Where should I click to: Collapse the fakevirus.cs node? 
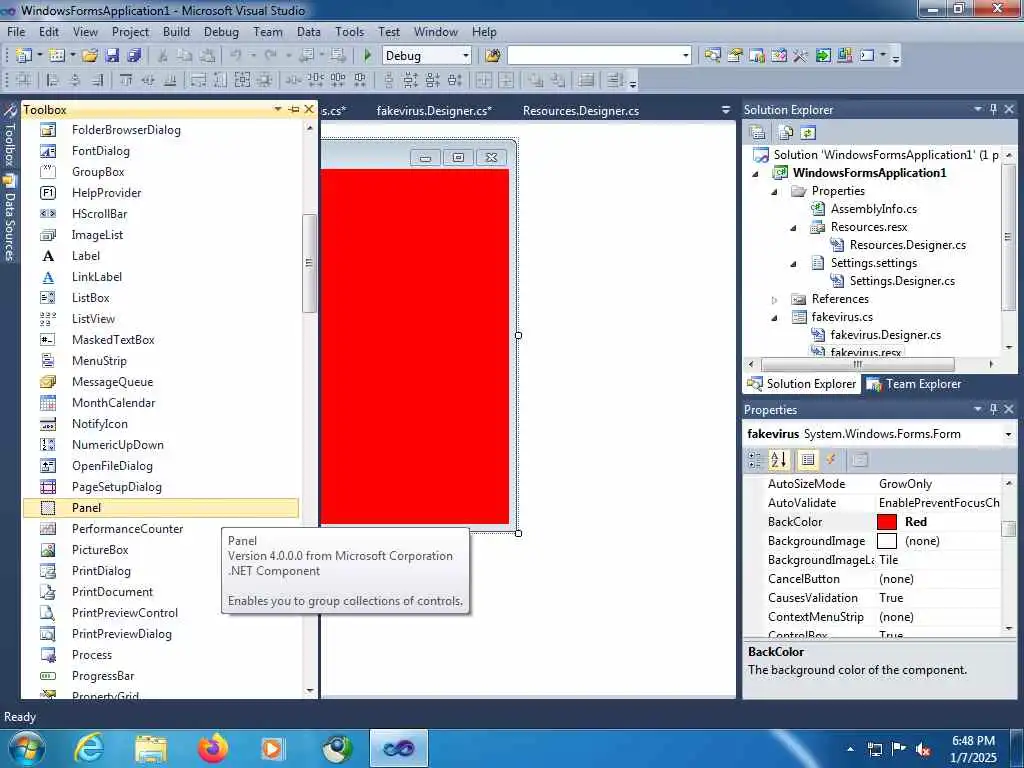[775, 318]
